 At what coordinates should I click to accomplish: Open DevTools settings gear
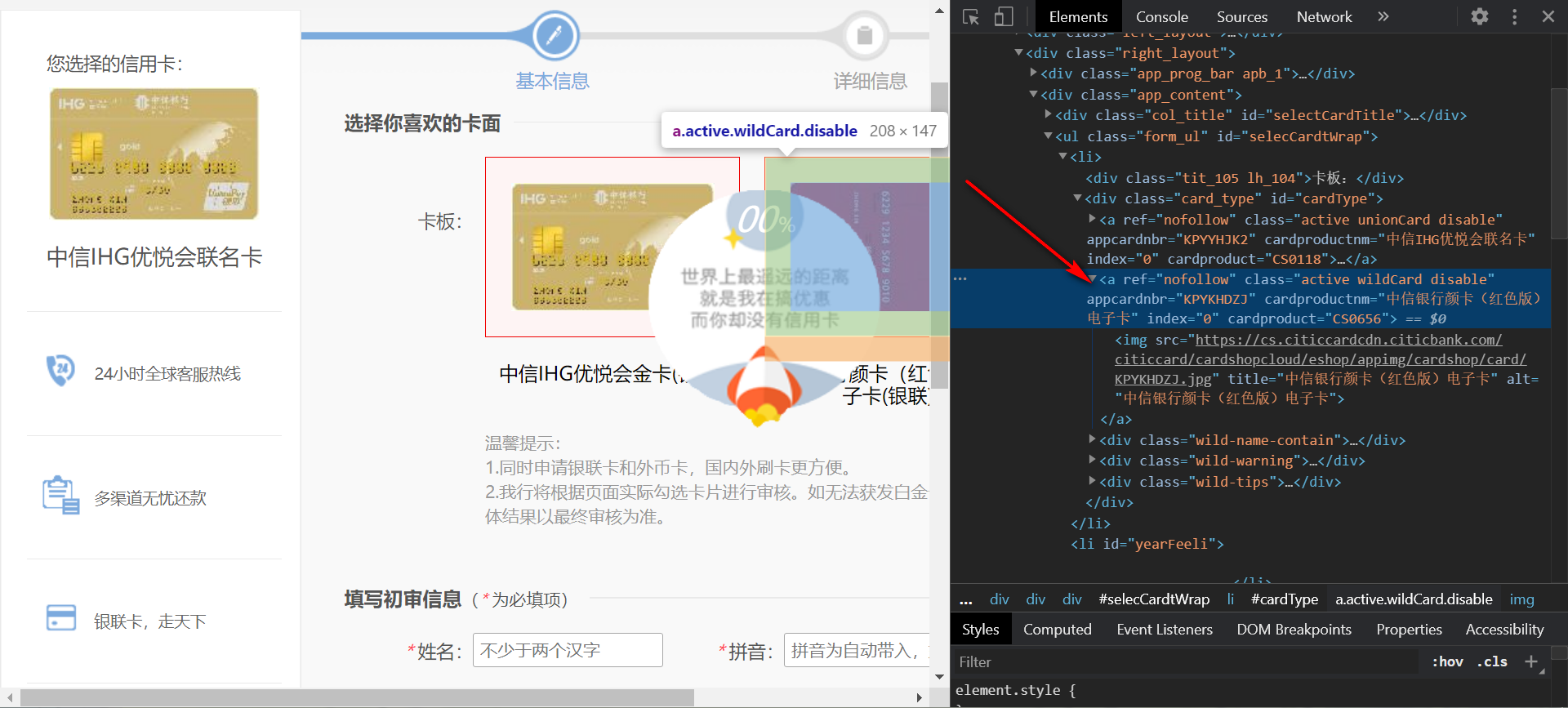1480,17
